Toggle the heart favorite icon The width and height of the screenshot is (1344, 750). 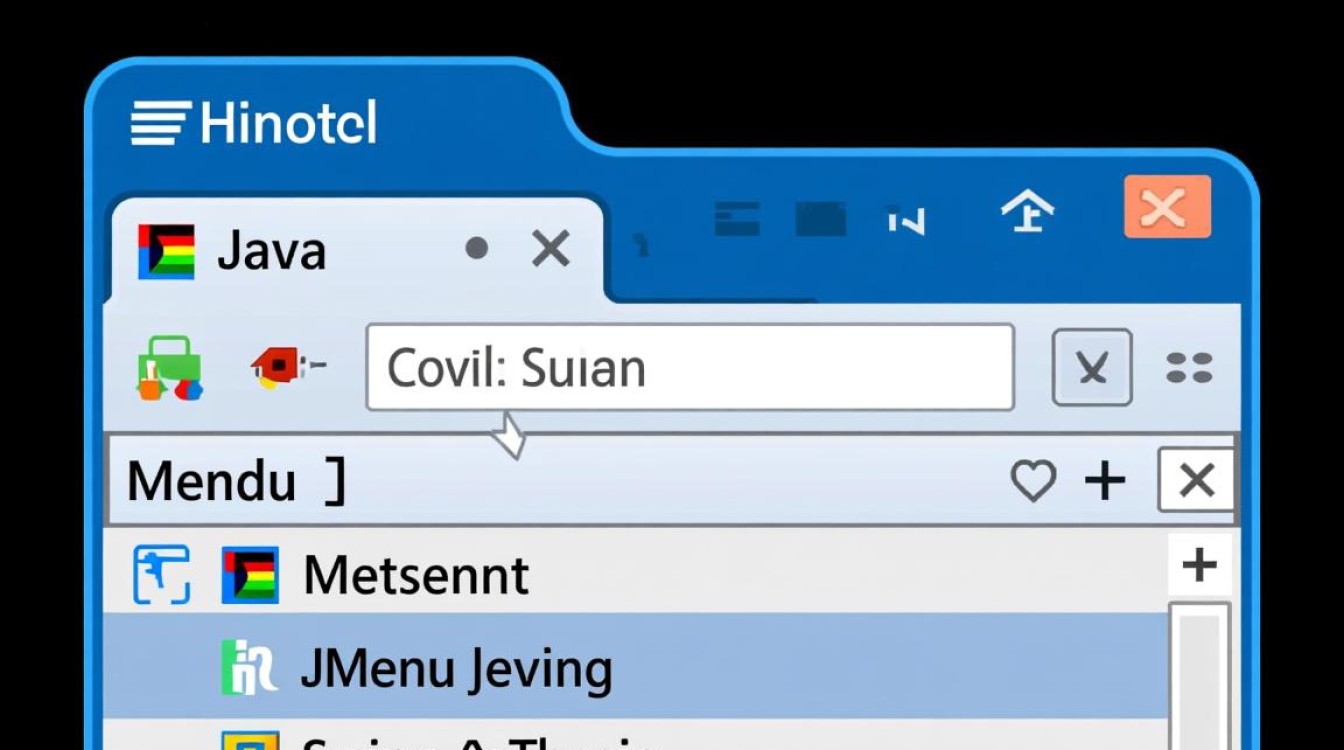[x=1032, y=482]
